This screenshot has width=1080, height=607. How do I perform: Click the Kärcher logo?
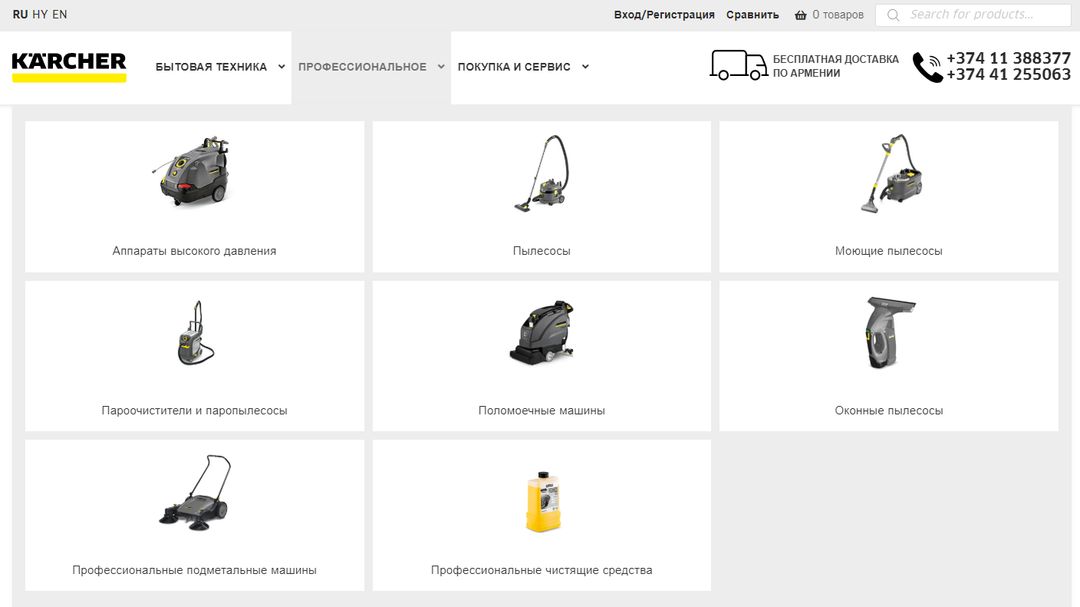(x=69, y=67)
